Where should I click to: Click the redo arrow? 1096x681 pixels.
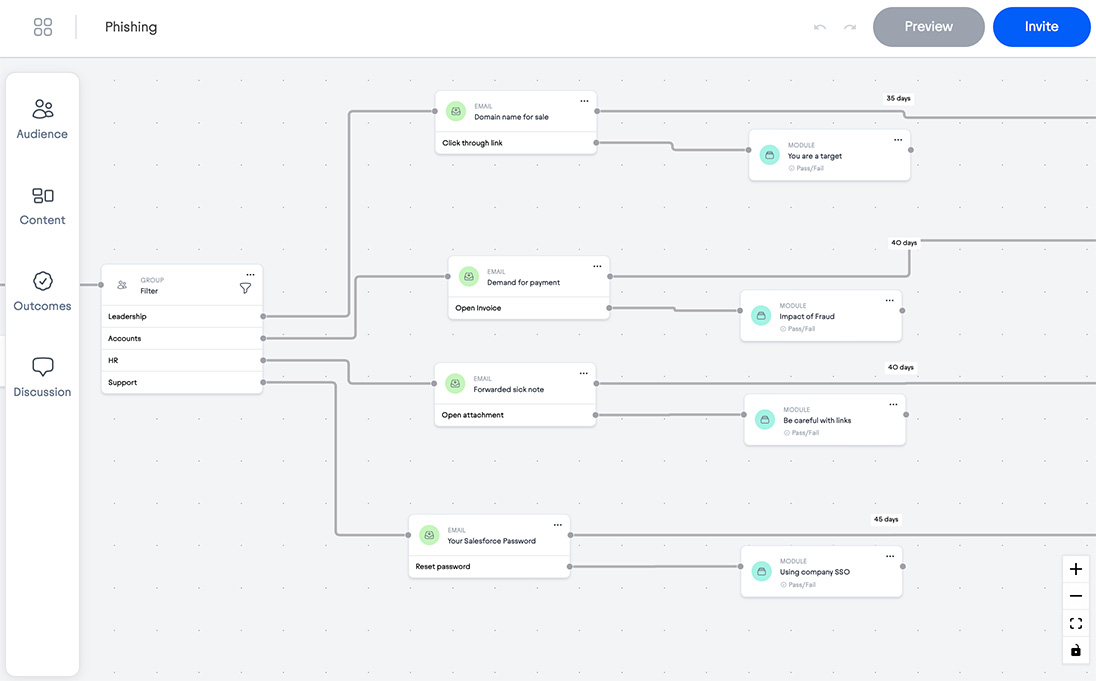point(850,27)
